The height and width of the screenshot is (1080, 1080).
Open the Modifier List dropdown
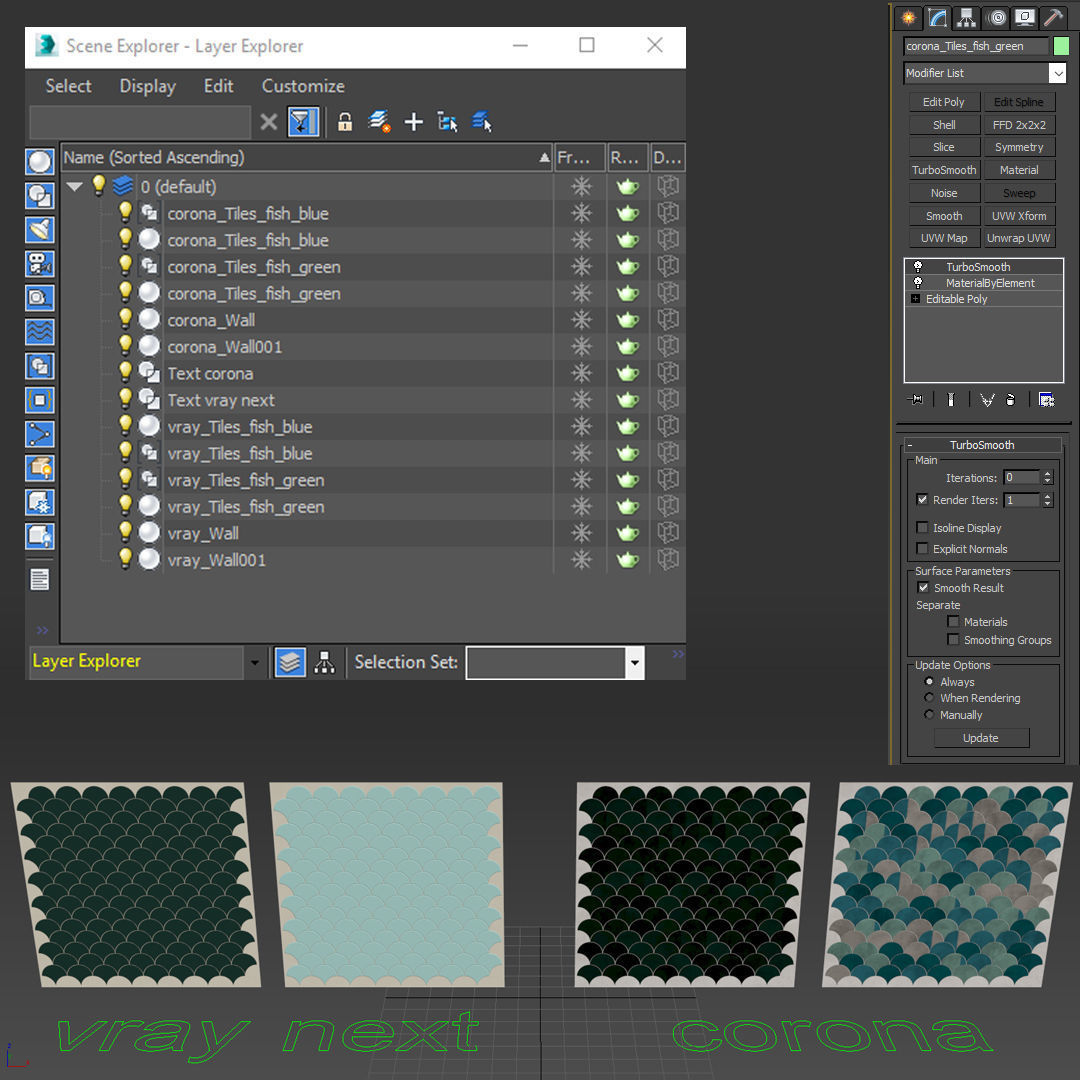(1057, 73)
